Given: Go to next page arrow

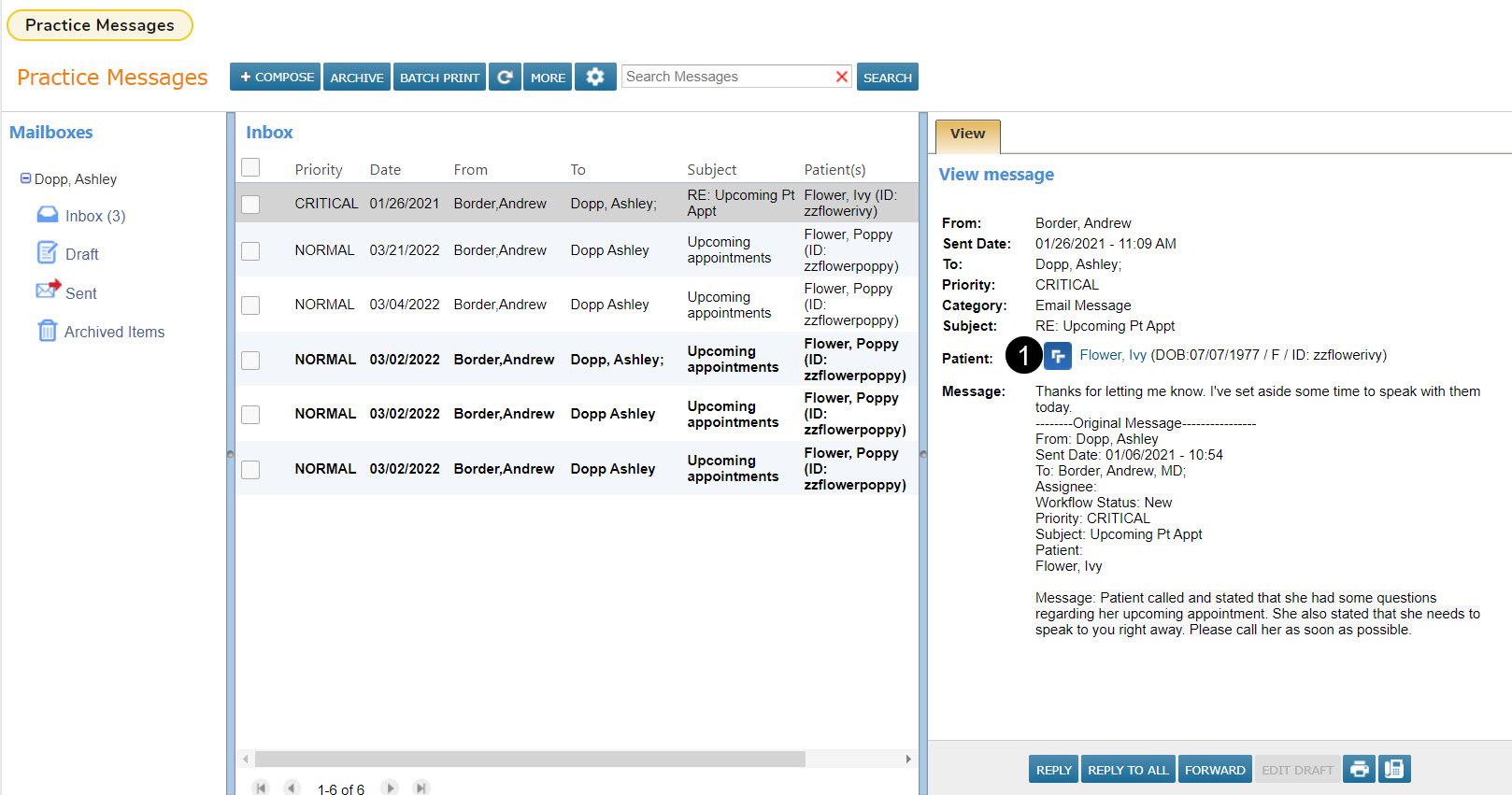Looking at the screenshot, I should click(x=390, y=788).
